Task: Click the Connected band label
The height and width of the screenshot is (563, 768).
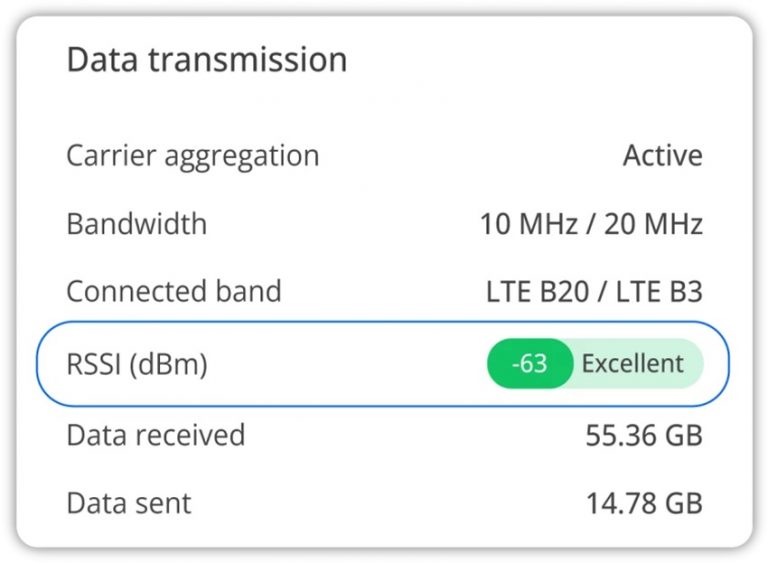Action: (173, 291)
